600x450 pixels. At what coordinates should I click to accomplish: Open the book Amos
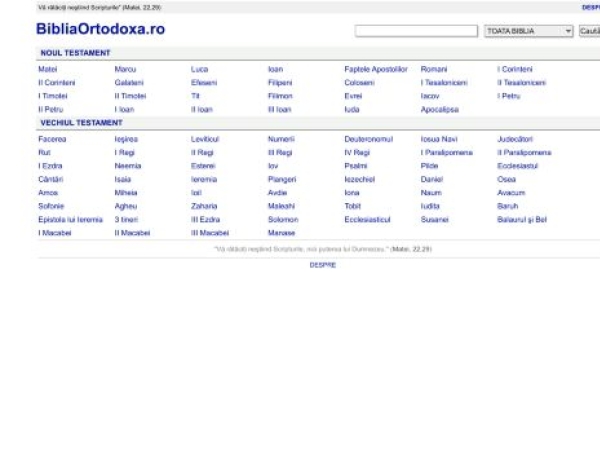(x=48, y=193)
